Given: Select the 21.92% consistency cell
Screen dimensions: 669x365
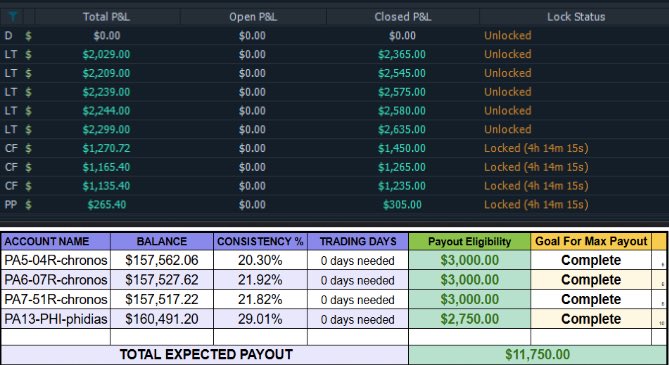Looking at the screenshot, I should [x=260, y=280].
